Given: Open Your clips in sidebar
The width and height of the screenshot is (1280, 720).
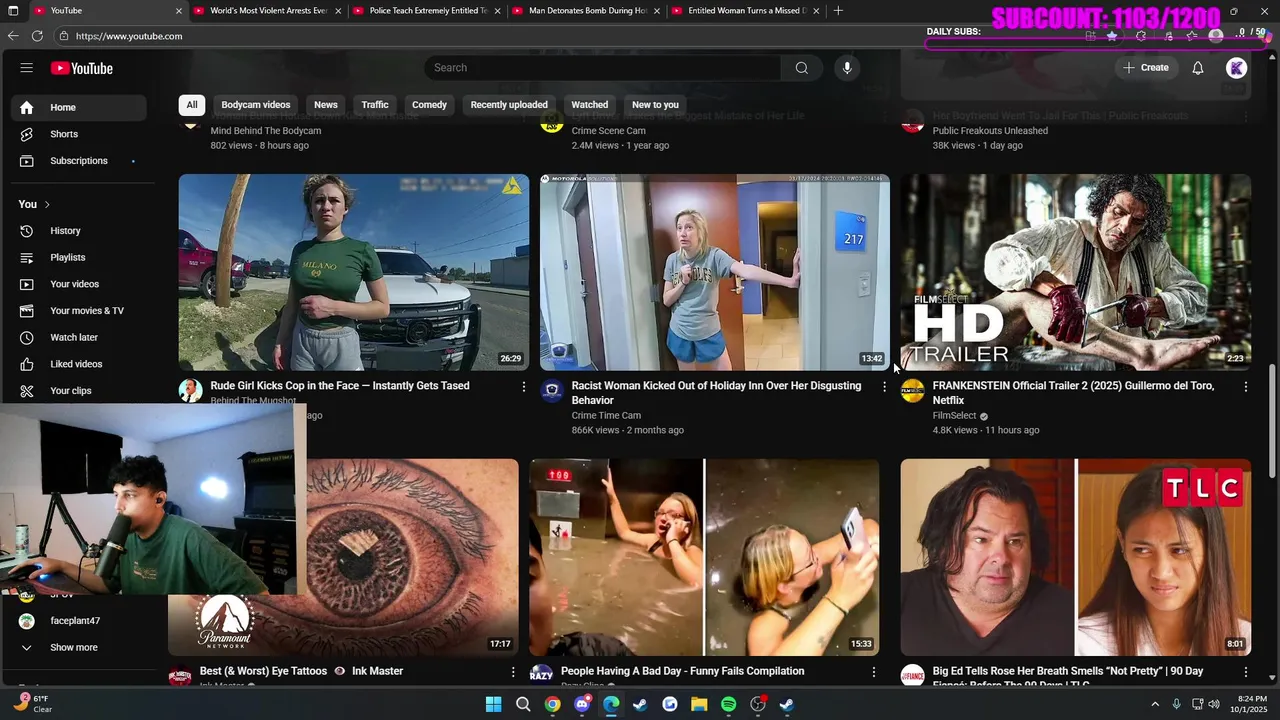Looking at the screenshot, I should tap(79, 391).
